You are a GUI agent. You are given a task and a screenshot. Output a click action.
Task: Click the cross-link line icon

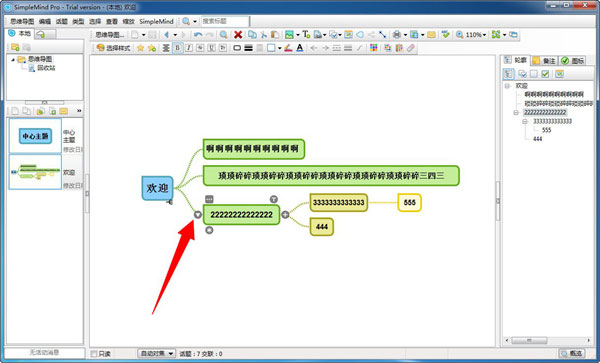(x=382, y=35)
